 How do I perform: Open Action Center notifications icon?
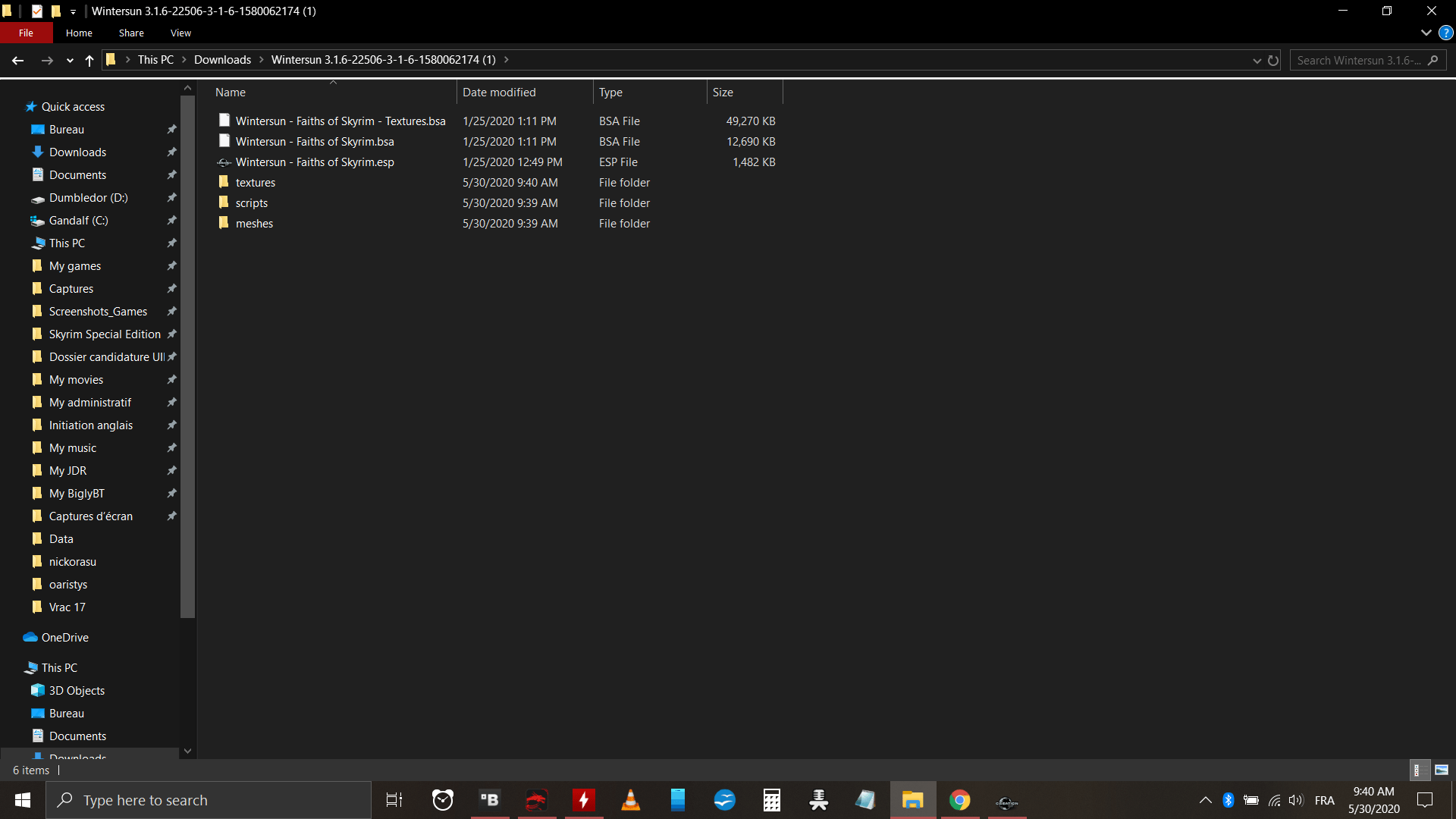pos(1425,800)
